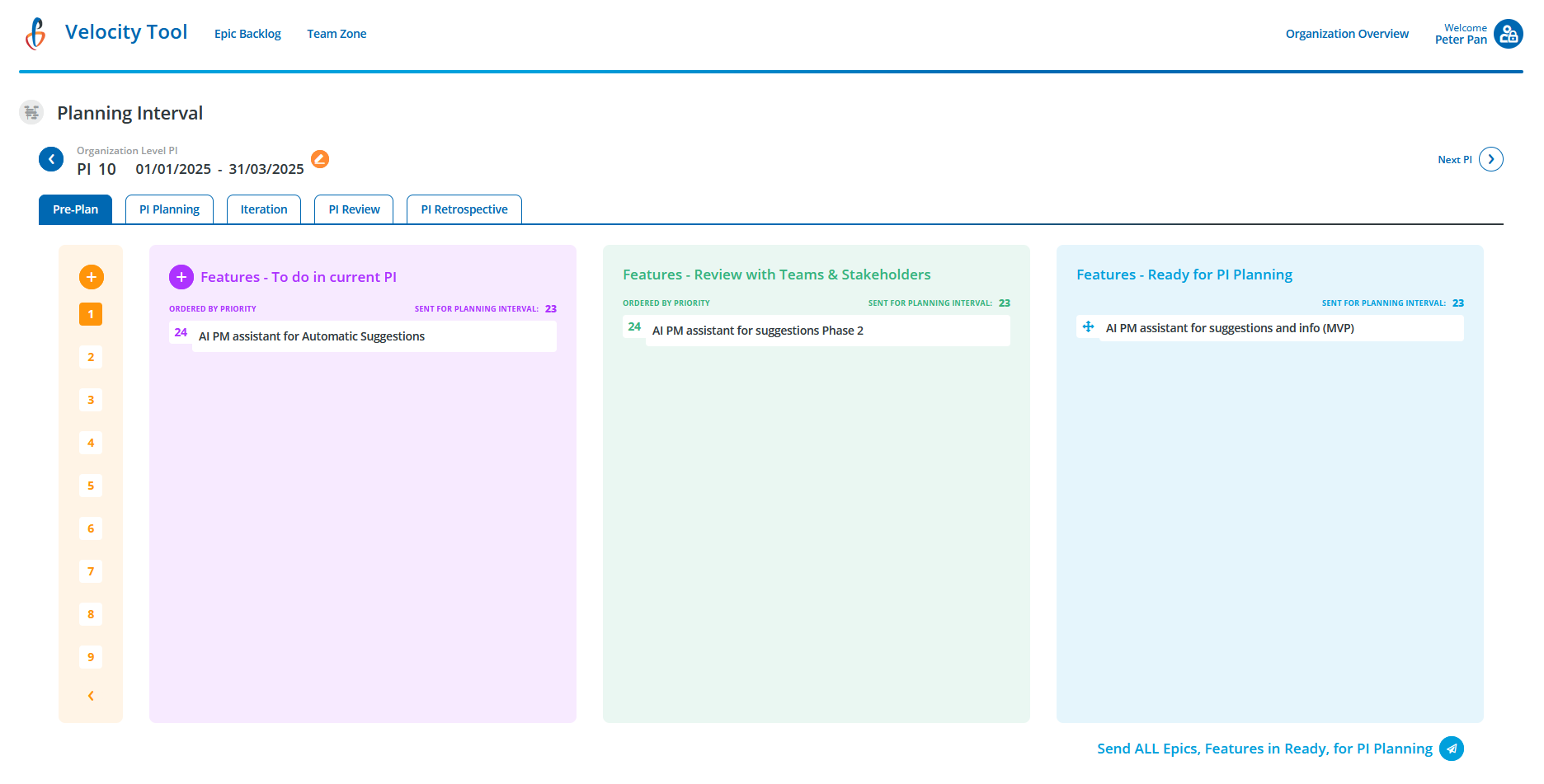This screenshot has width=1544, height=784.
Task: Click the 01/01/2025 start date
Action: point(173,169)
